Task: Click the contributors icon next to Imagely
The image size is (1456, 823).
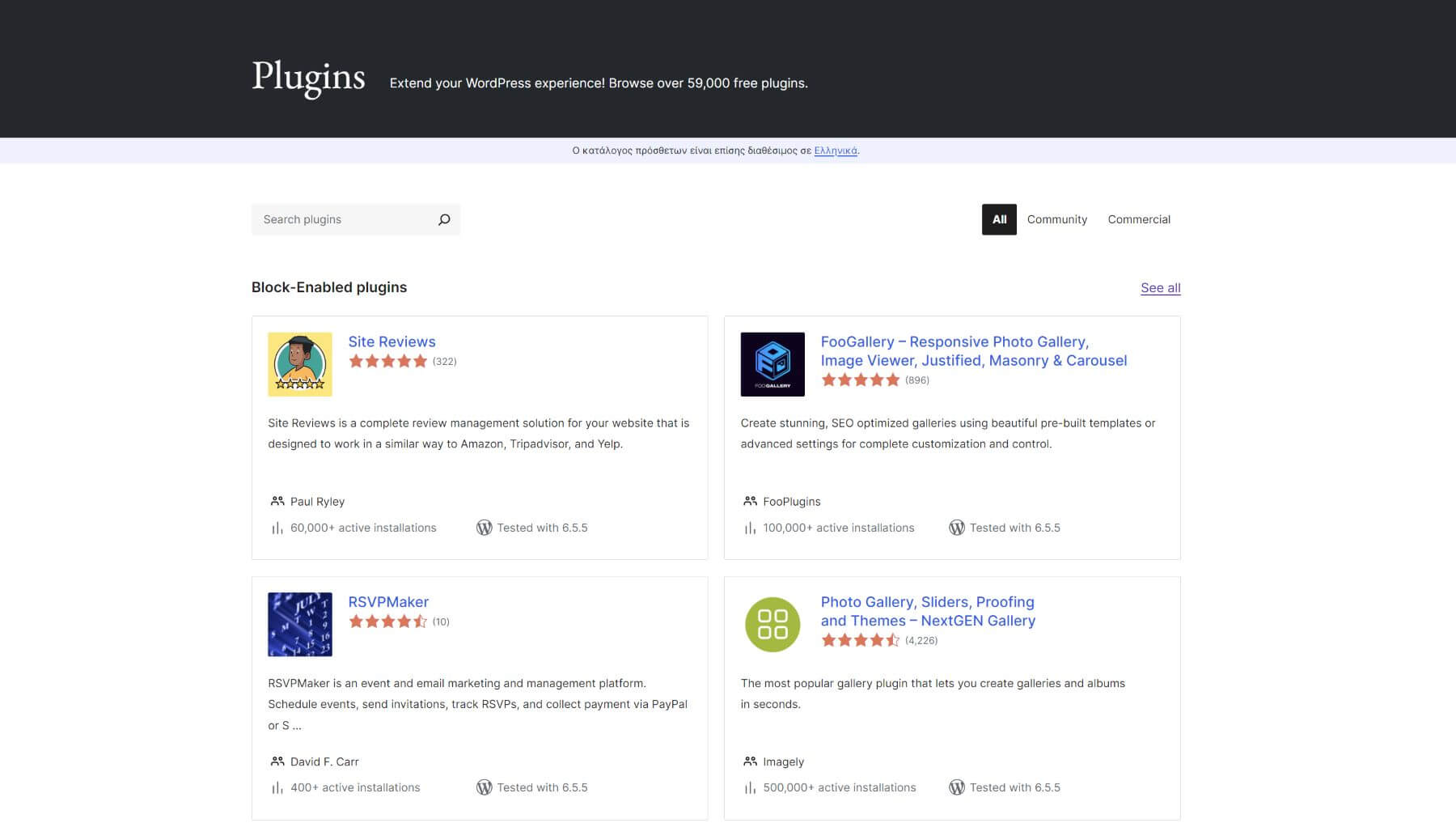Action: coord(748,761)
